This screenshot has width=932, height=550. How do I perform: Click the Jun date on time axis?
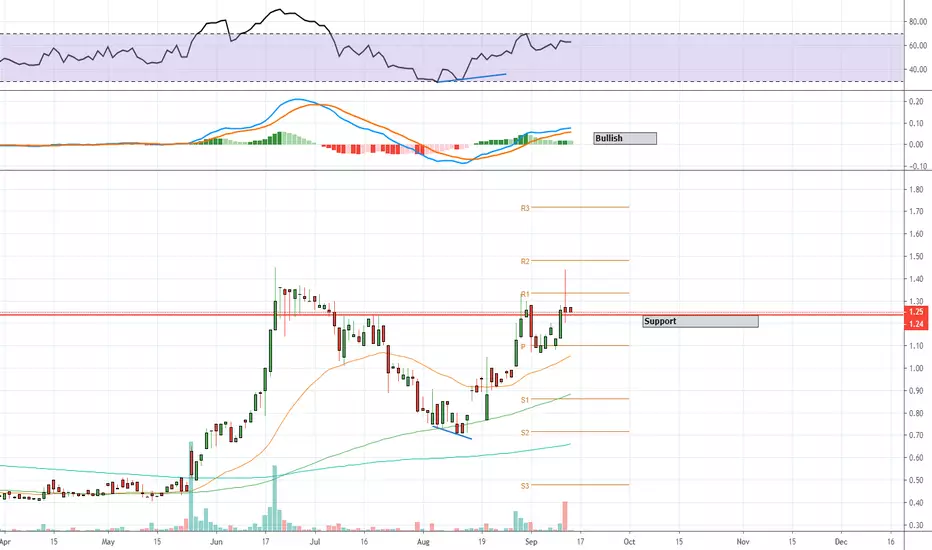(x=216, y=542)
